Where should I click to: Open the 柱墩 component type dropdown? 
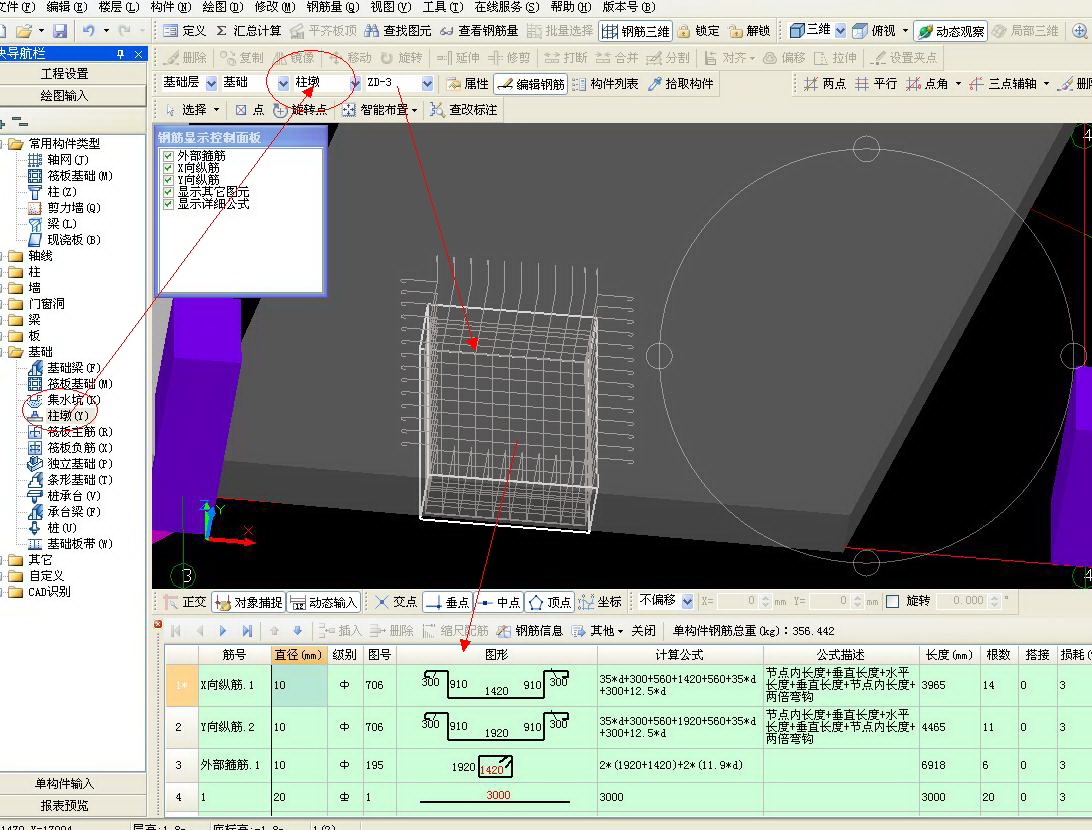pos(355,84)
